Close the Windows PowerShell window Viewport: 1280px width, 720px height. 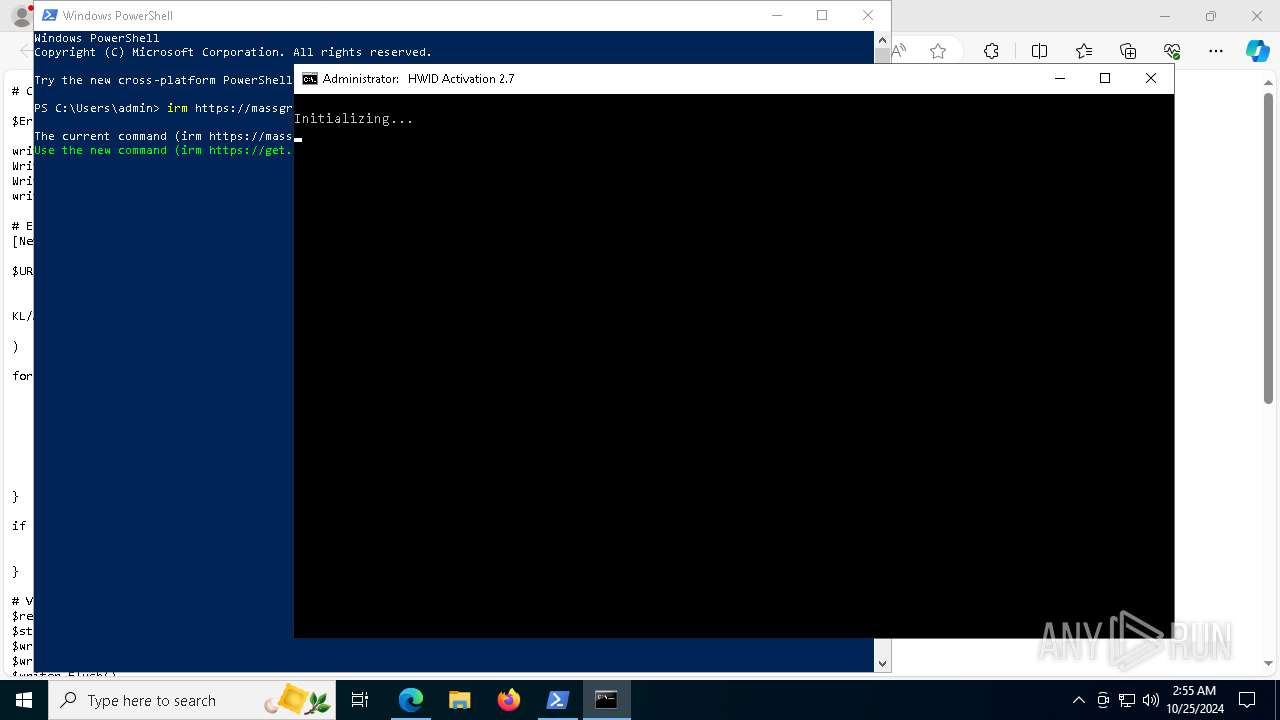pyautogui.click(x=868, y=15)
